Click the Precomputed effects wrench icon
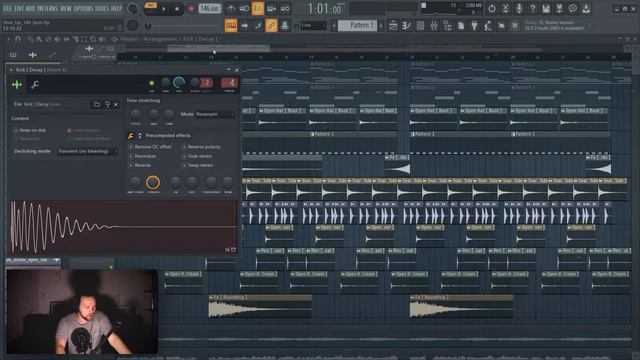The image size is (640, 360). point(131,136)
